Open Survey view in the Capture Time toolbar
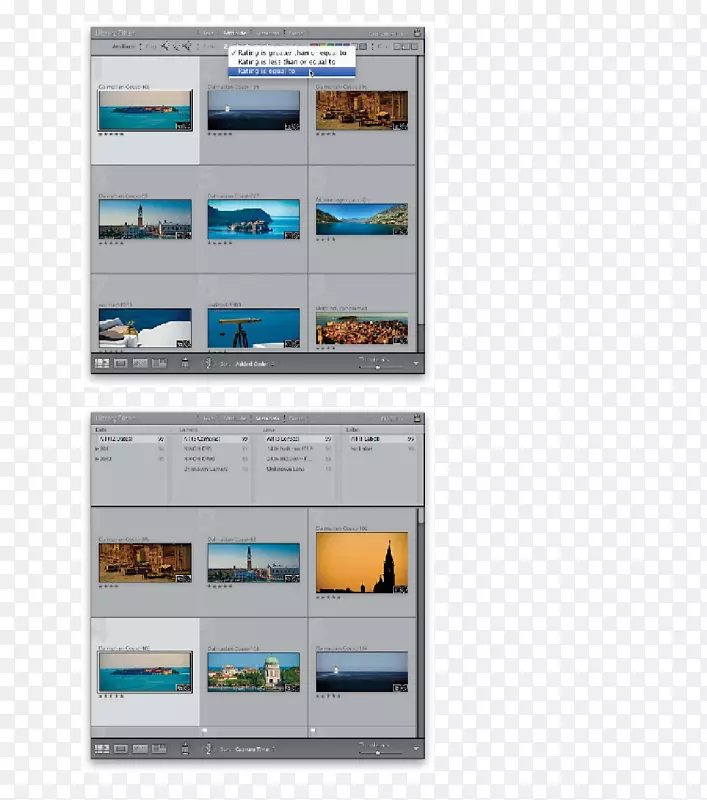Screen dimensions: 707x800 click(x=159, y=748)
